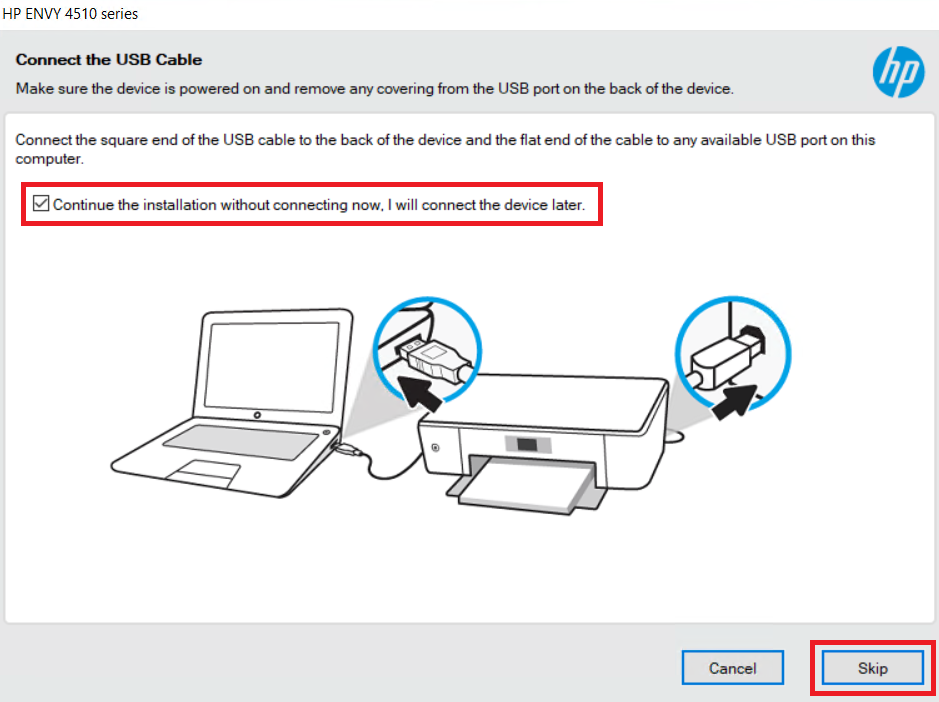This screenshot has width=939, height=702.
Task: Click the laptop screen in the illustration
Action: (271, 367)
